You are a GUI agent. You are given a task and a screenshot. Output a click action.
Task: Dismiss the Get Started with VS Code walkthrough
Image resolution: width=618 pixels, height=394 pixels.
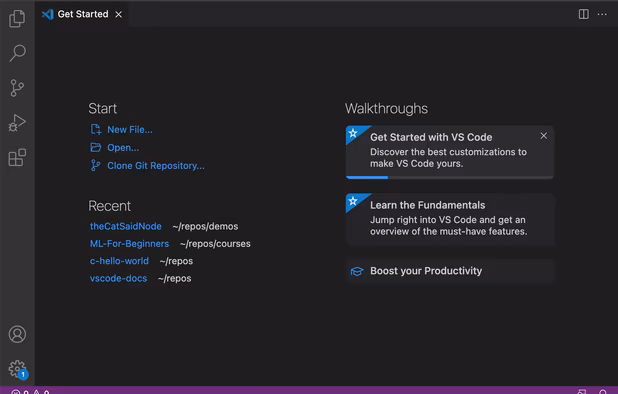(x=544, y=136)
